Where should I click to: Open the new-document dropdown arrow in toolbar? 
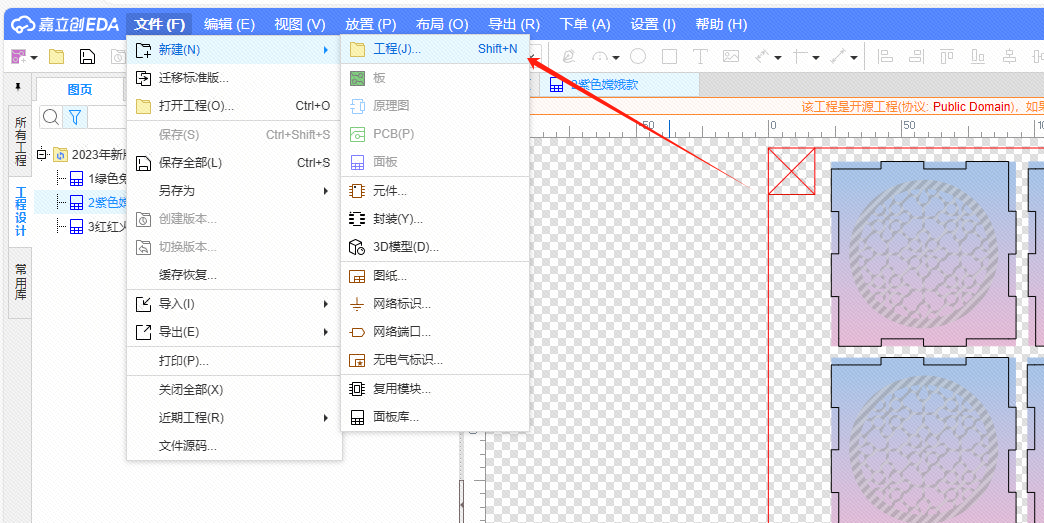(x=33, y=58)
